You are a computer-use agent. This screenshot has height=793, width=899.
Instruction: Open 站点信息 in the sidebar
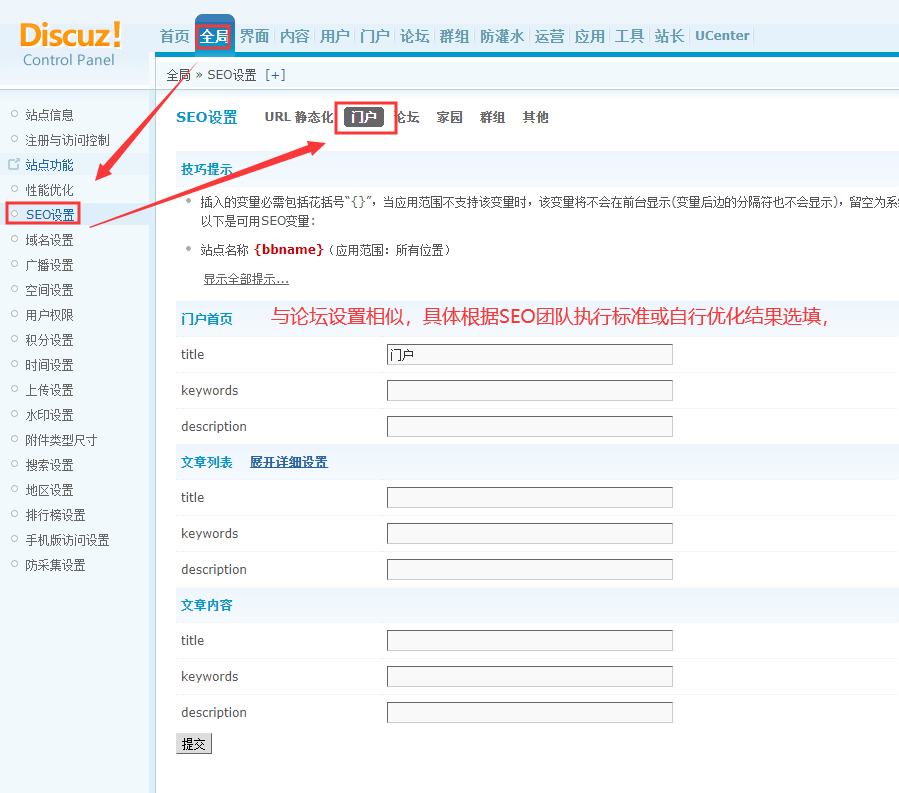49,115
